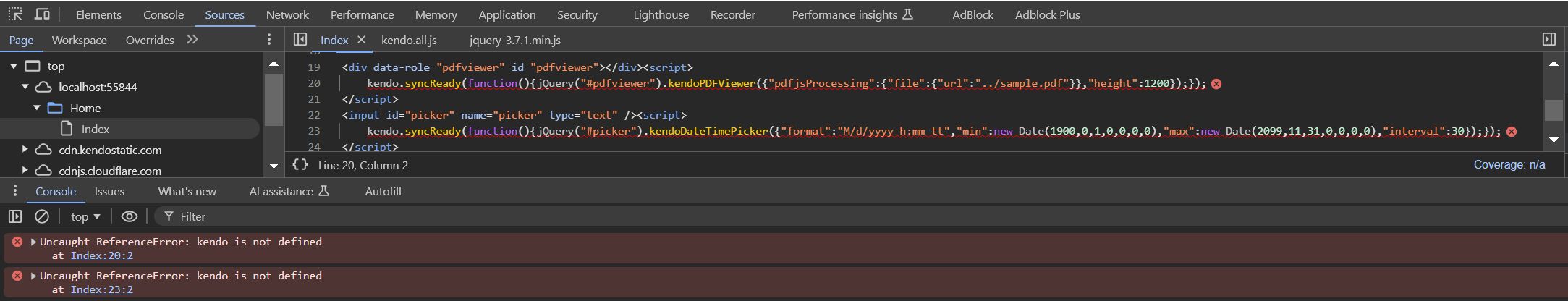Activate the inspect element picker icon

[x=15, y=14]
